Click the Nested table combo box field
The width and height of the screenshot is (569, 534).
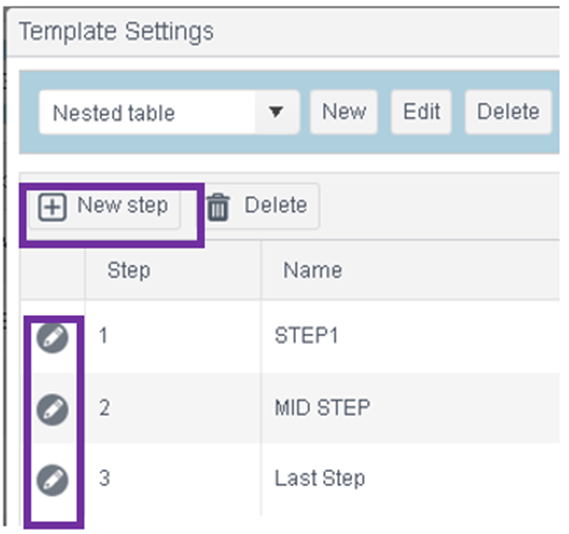169,112
